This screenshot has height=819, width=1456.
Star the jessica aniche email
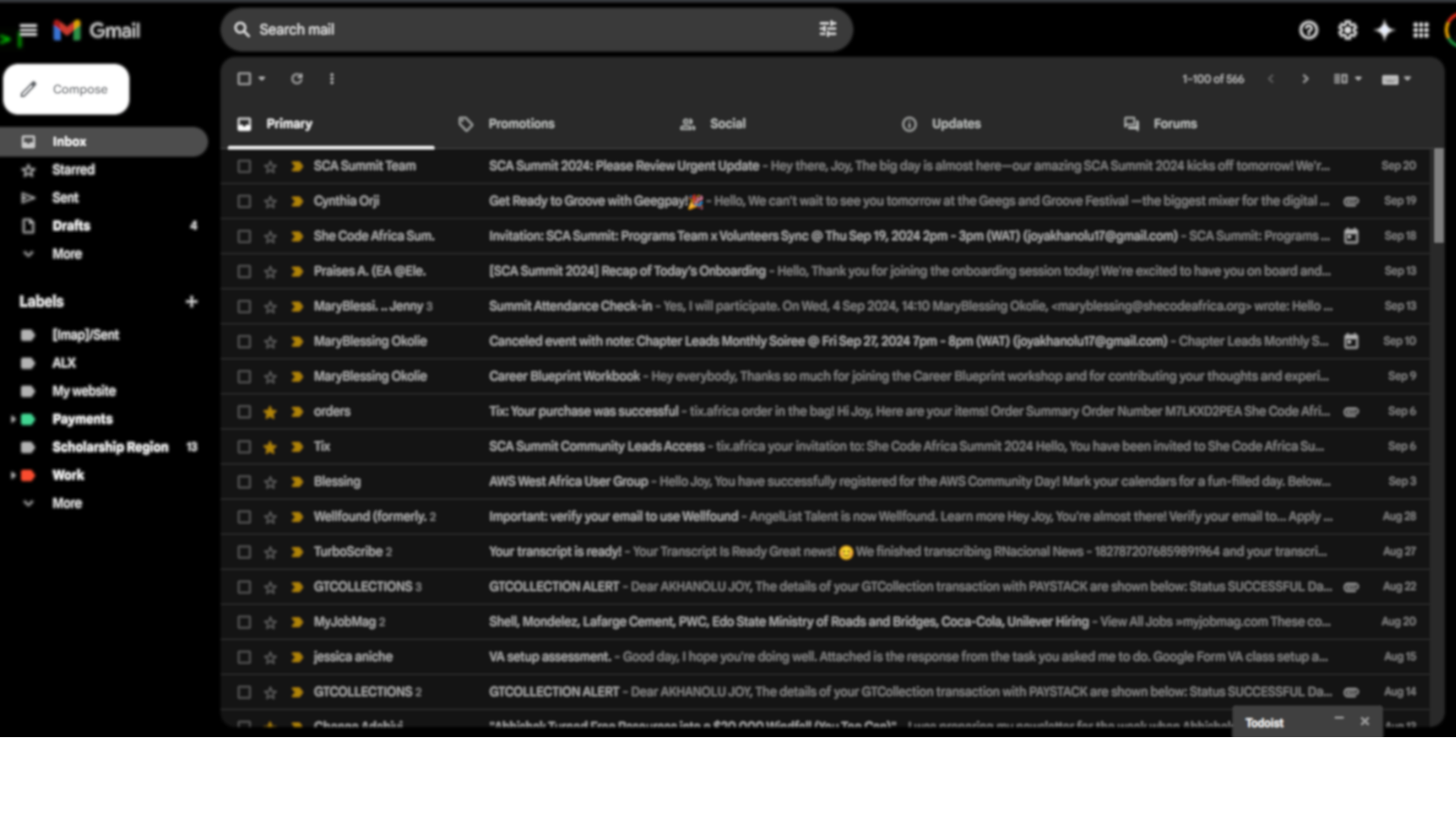coord(270,657)
